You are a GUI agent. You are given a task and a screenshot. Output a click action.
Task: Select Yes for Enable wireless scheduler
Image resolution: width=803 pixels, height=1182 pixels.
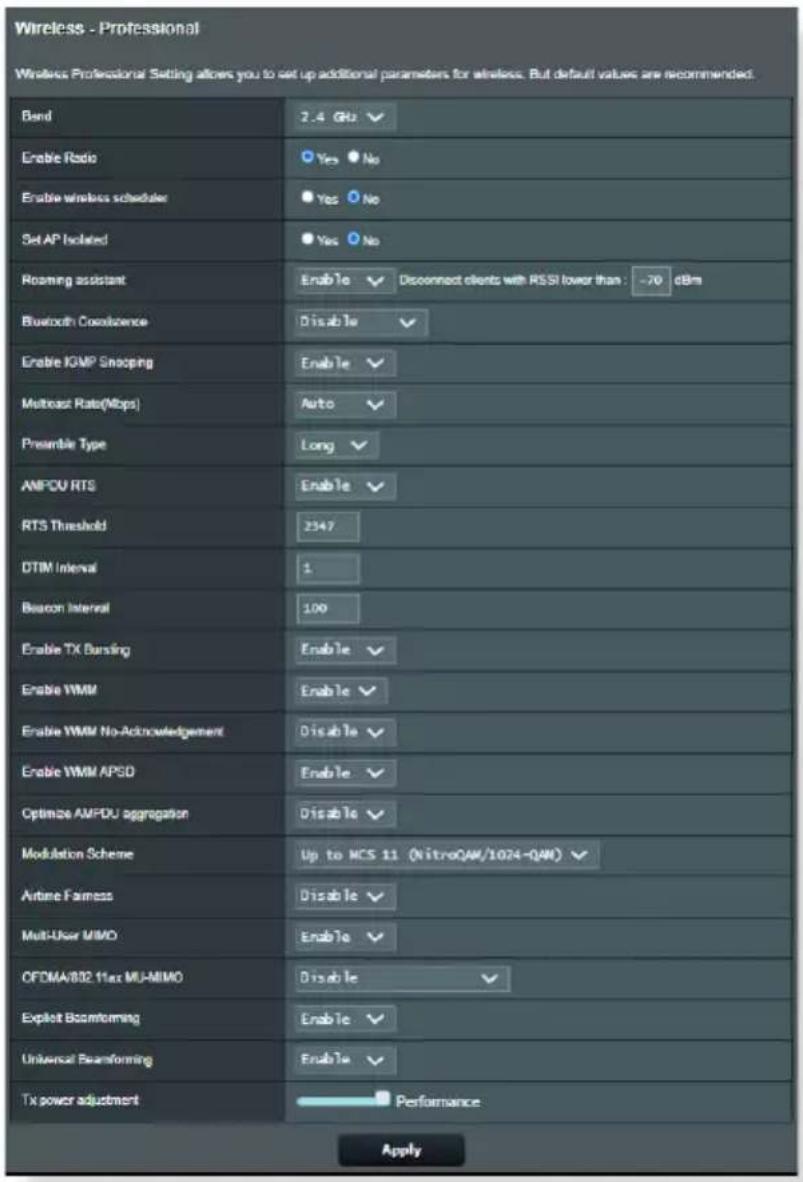coord(307,198)
